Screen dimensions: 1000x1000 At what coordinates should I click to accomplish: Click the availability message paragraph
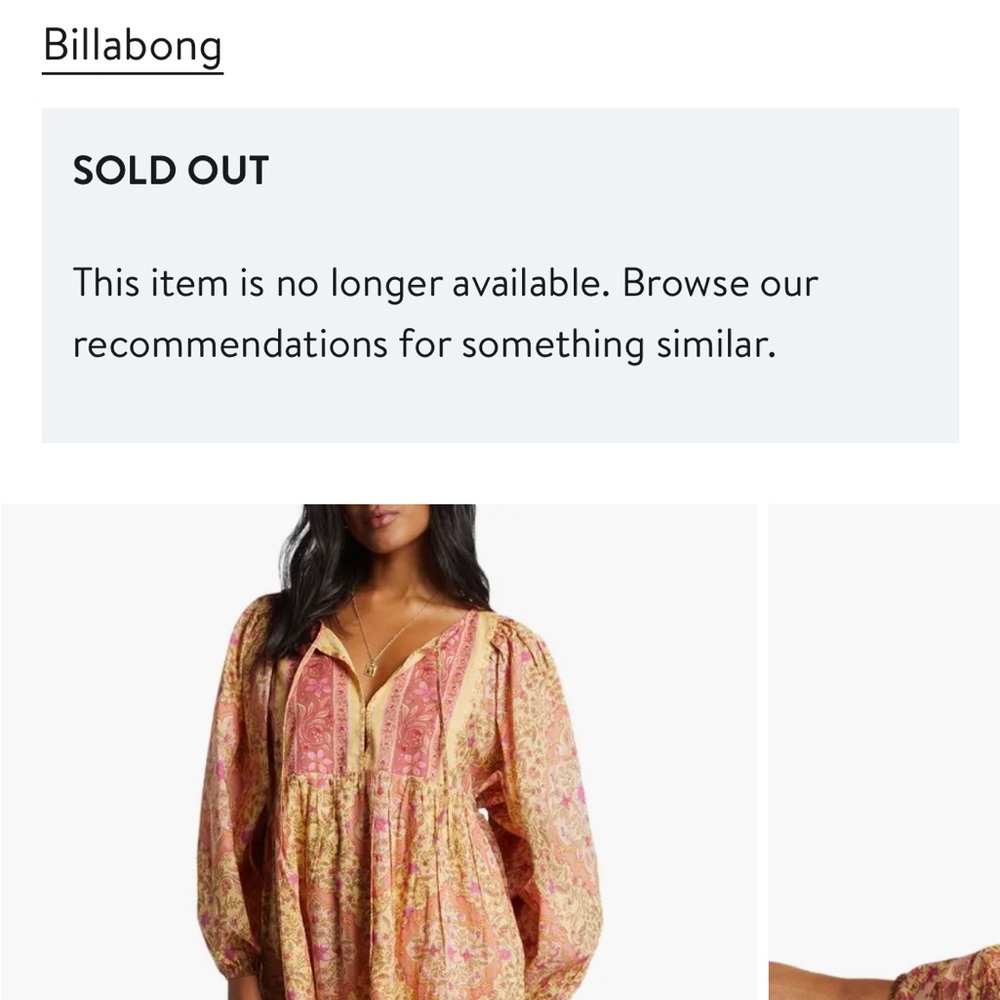445,312
